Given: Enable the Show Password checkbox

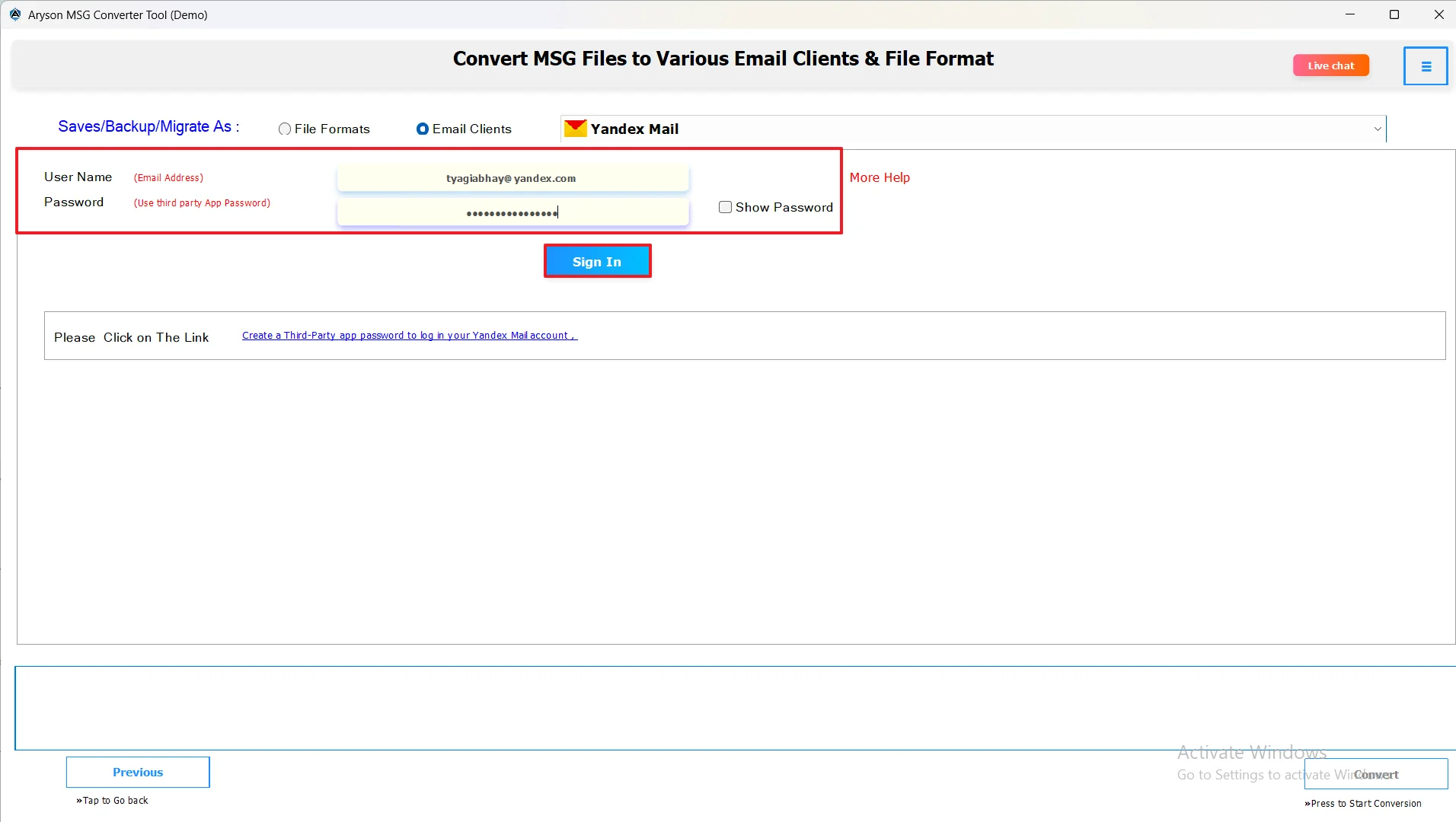Looking at the screenshot, I should point(725,207).
